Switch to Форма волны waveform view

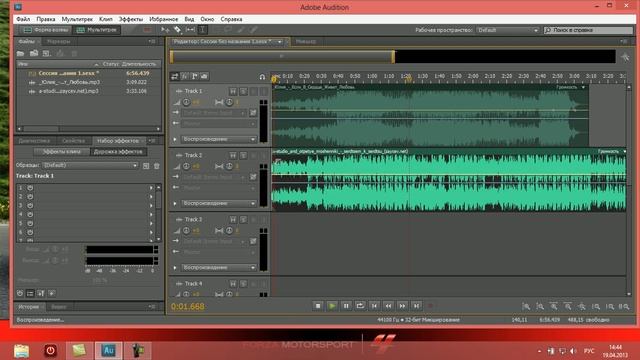[x=45, y=30]
